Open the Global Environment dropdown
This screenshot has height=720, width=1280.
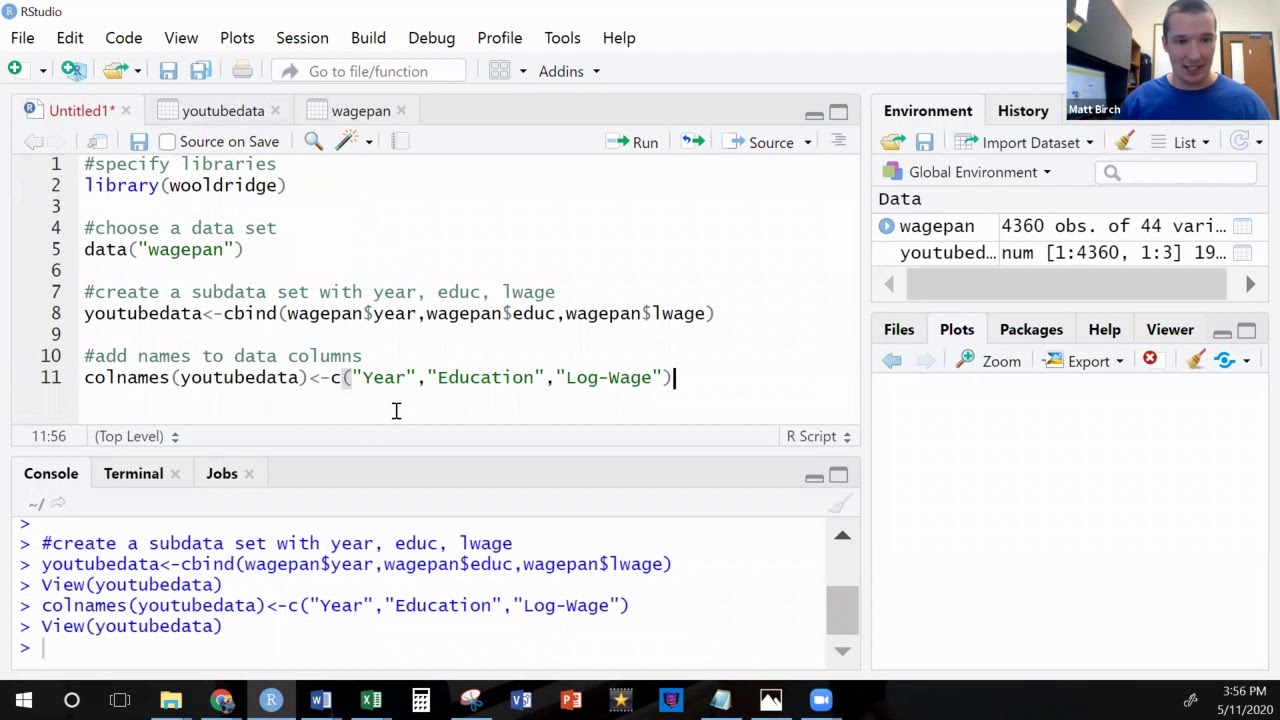pyautogui.click(x=966, y=172)
